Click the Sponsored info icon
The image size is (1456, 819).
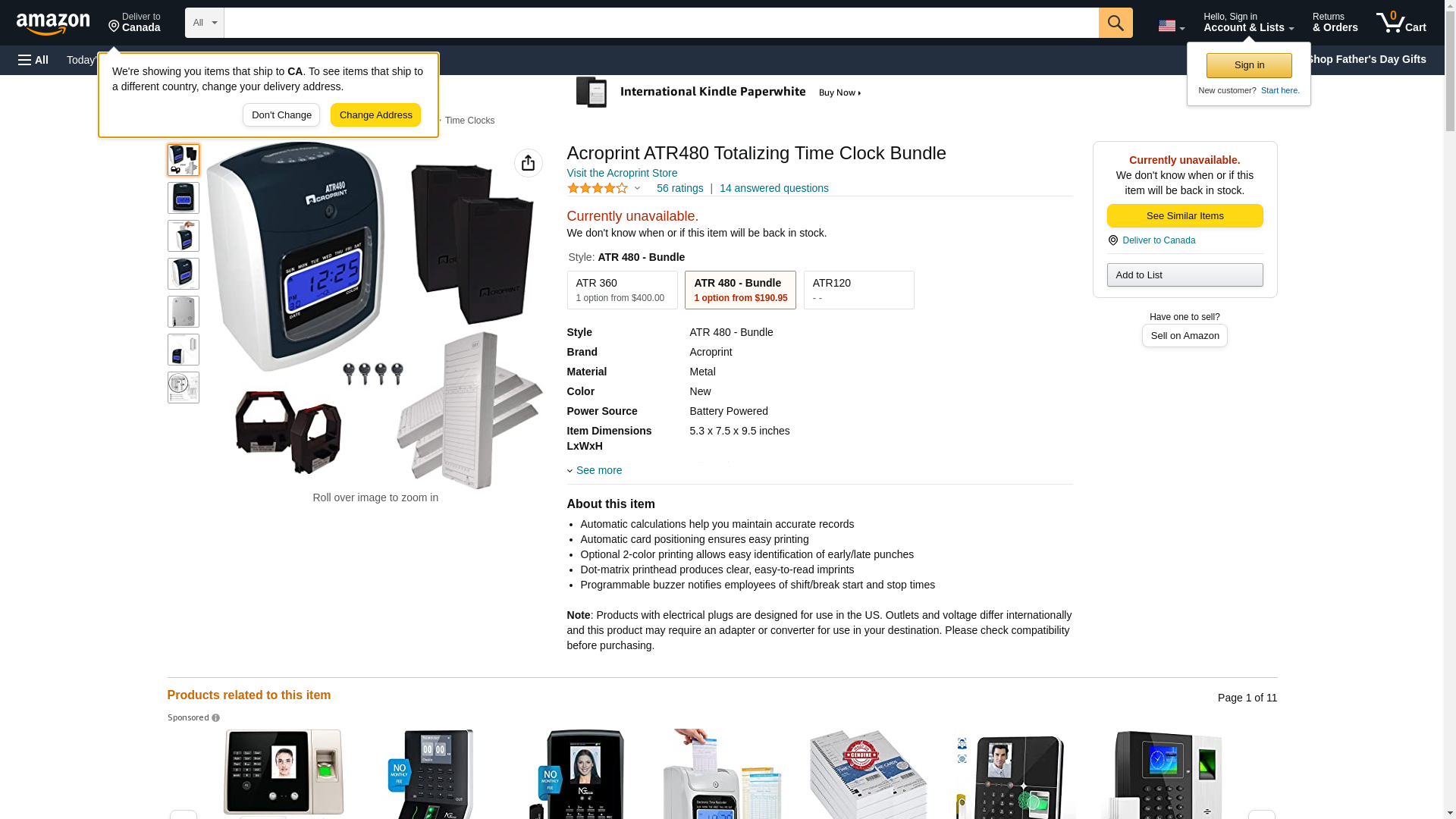pos(215,718)
